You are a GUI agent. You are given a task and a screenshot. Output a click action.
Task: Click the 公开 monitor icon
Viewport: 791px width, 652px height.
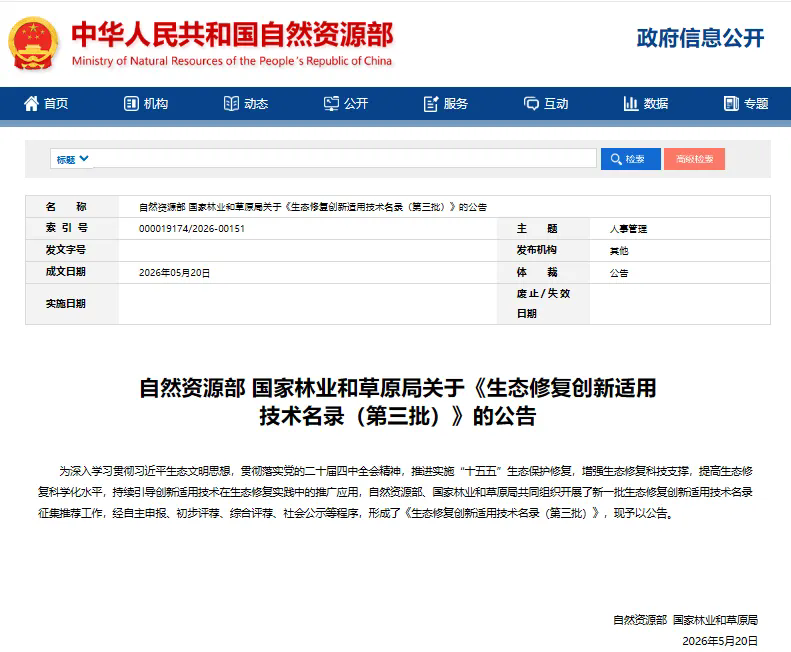(x=331, y=103)
